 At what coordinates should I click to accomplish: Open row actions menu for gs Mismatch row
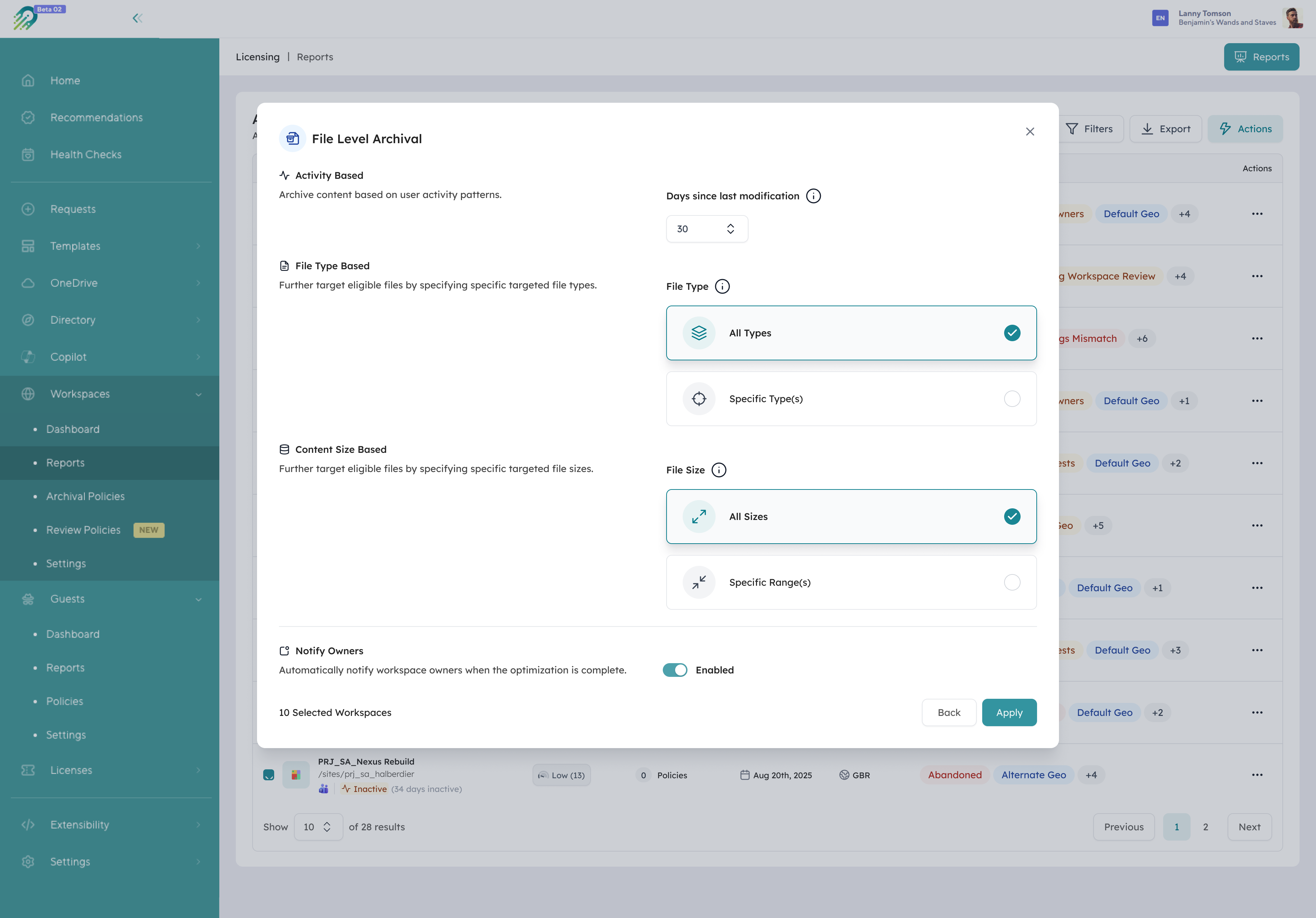(1257, 339)
